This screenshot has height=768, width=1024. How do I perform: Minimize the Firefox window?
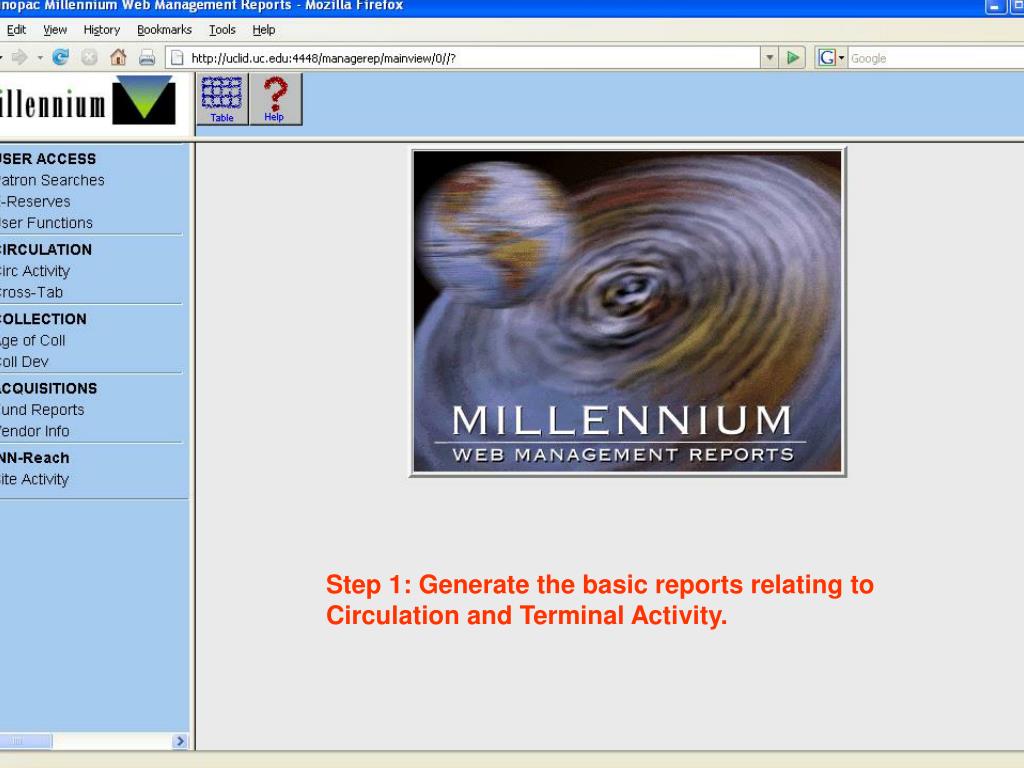tap(995, 7)
